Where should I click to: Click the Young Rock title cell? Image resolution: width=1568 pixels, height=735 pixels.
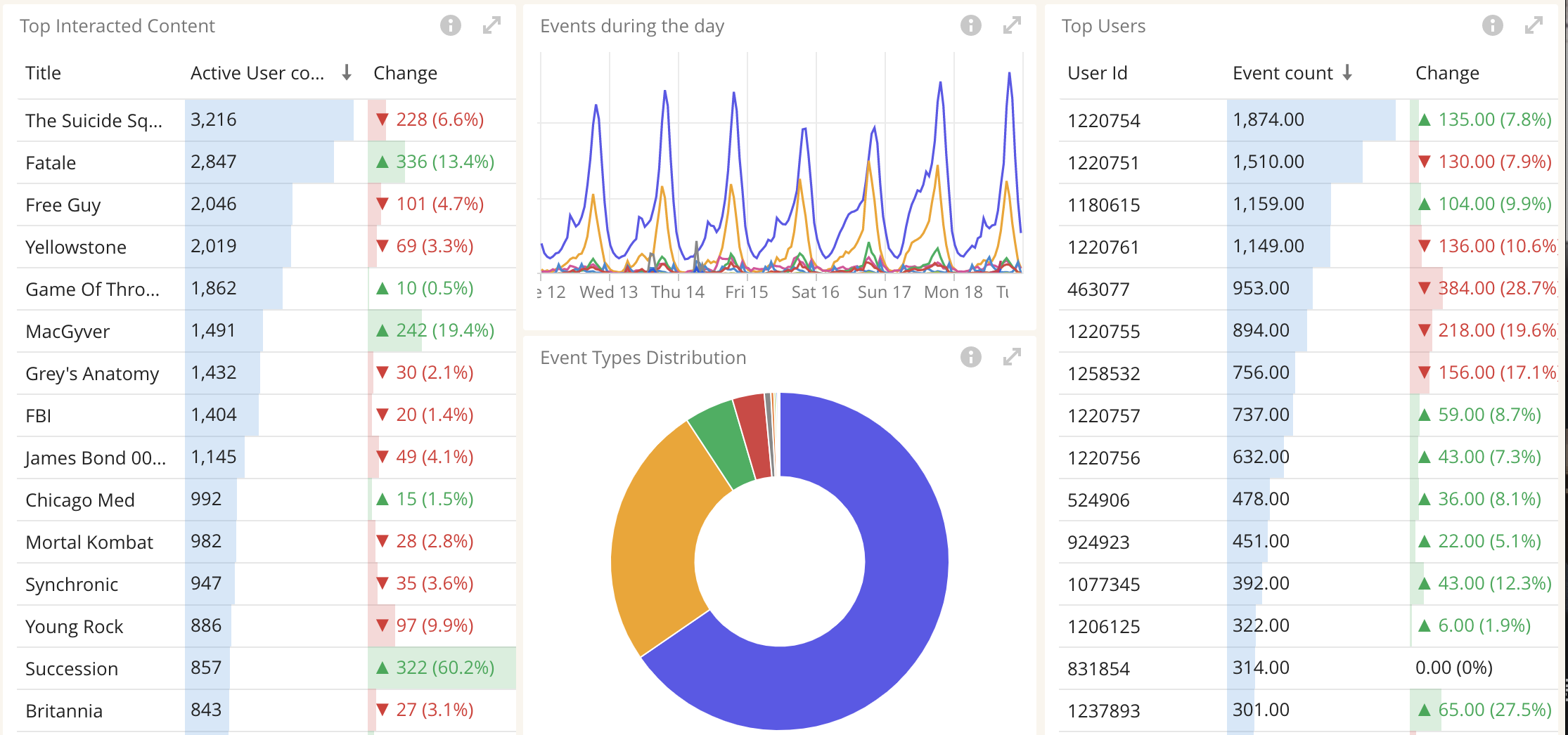click(75, 627)
